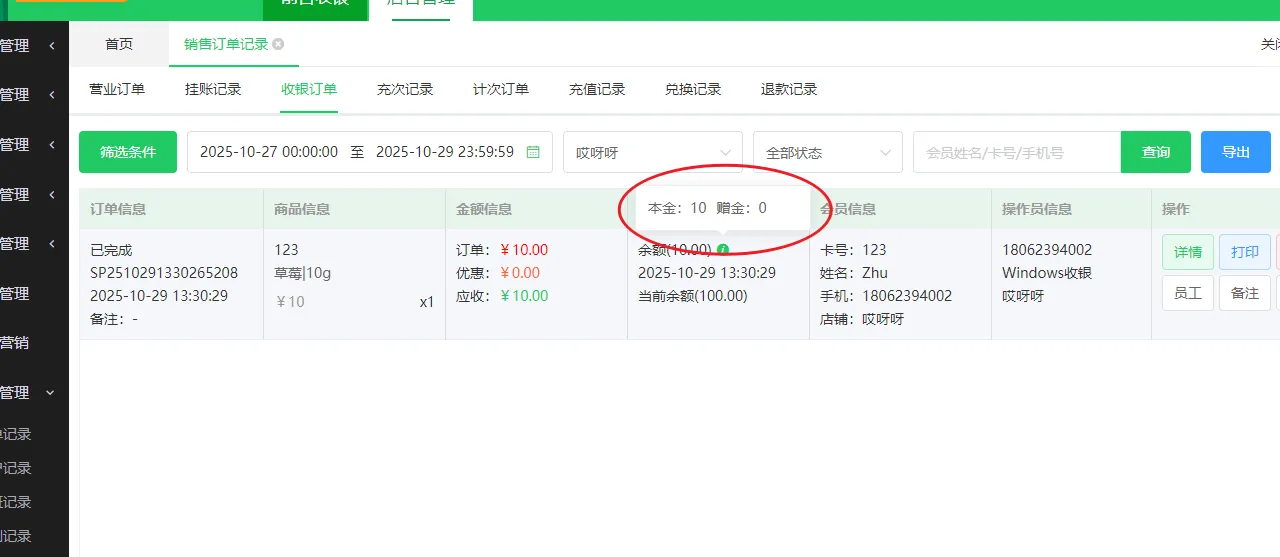Open order 详情 details button

click(1187, 252)
